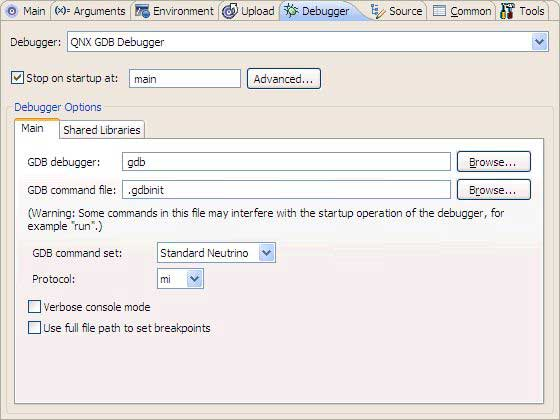Click the stop-at field containing main
The width and height of the screenshot is (560, 420).
pos(185,79)
